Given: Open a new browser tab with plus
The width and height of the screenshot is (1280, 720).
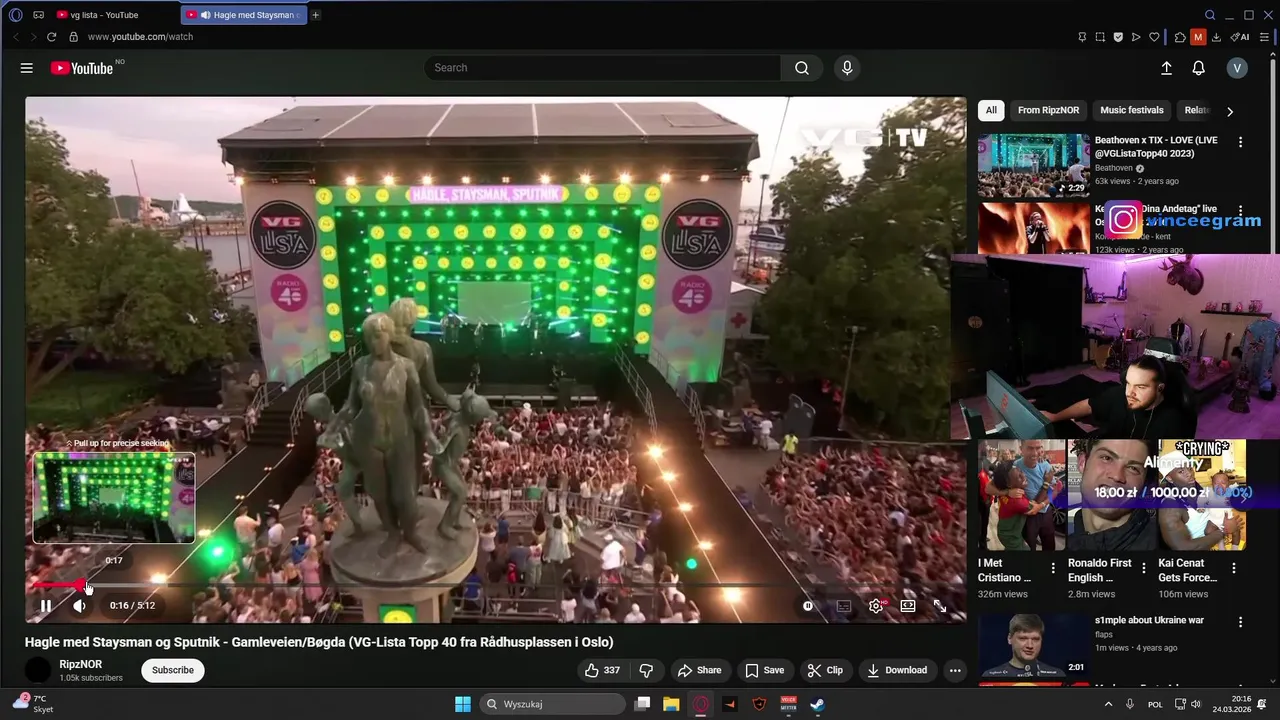Looking at the screenshot, I should click(x=316, y=15).
